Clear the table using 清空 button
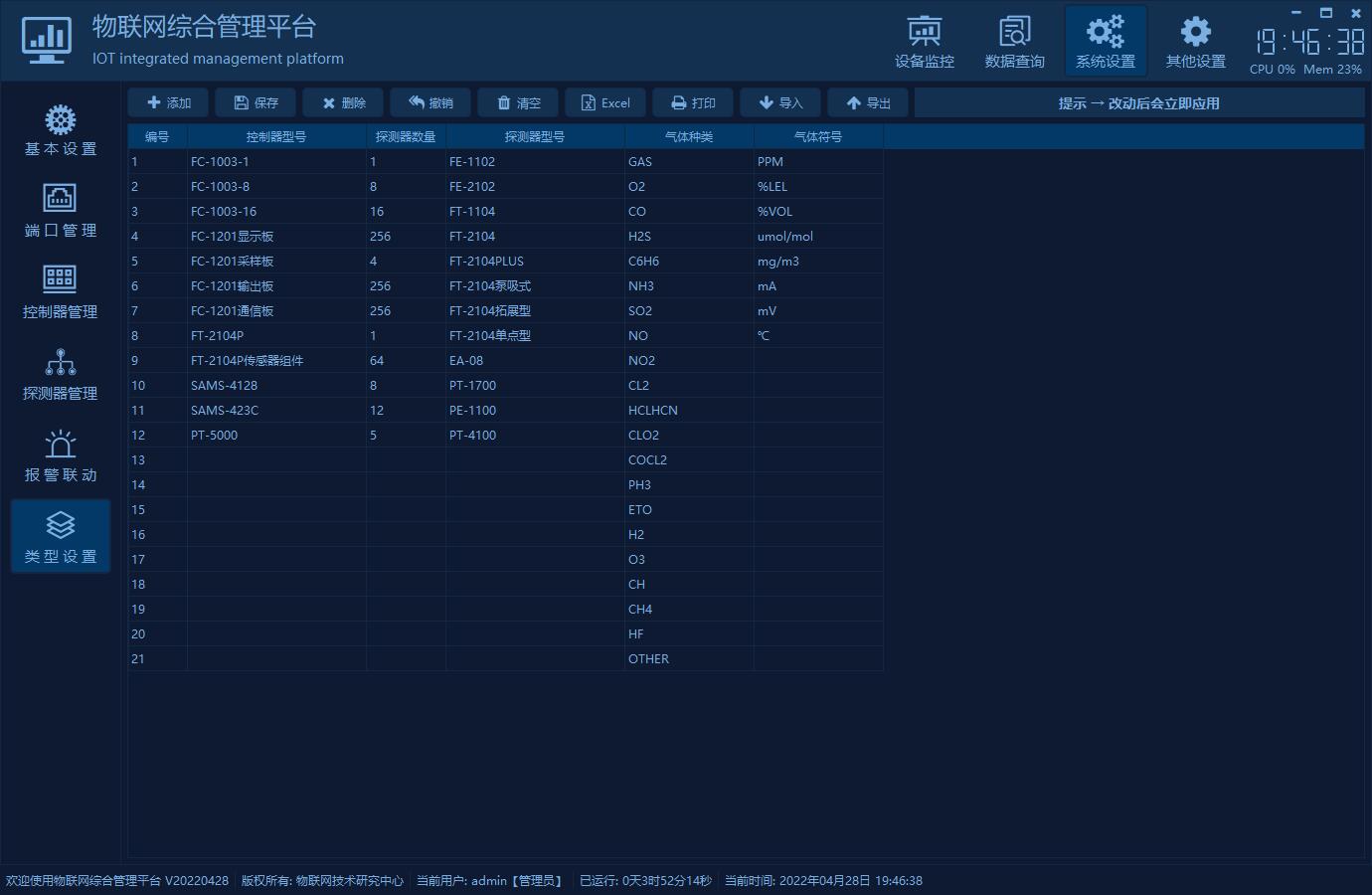Screen dimensions: 1372x895 tap(518, 102)
